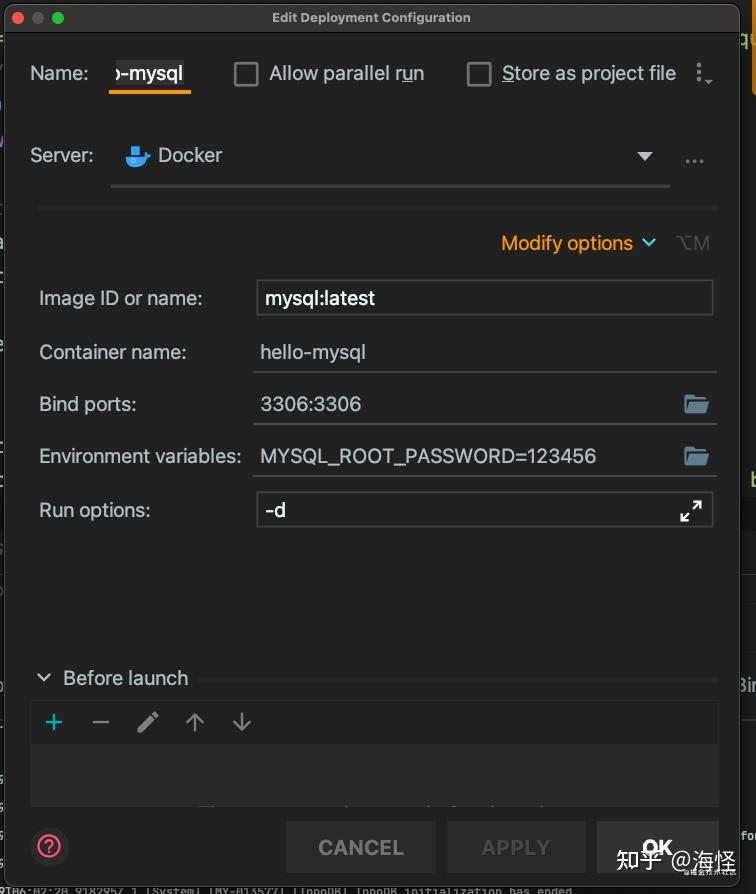The height and width of the screenshot is (894, 756).
Task: Enable Allow parallel run checkbox
Action: (246, 74)
